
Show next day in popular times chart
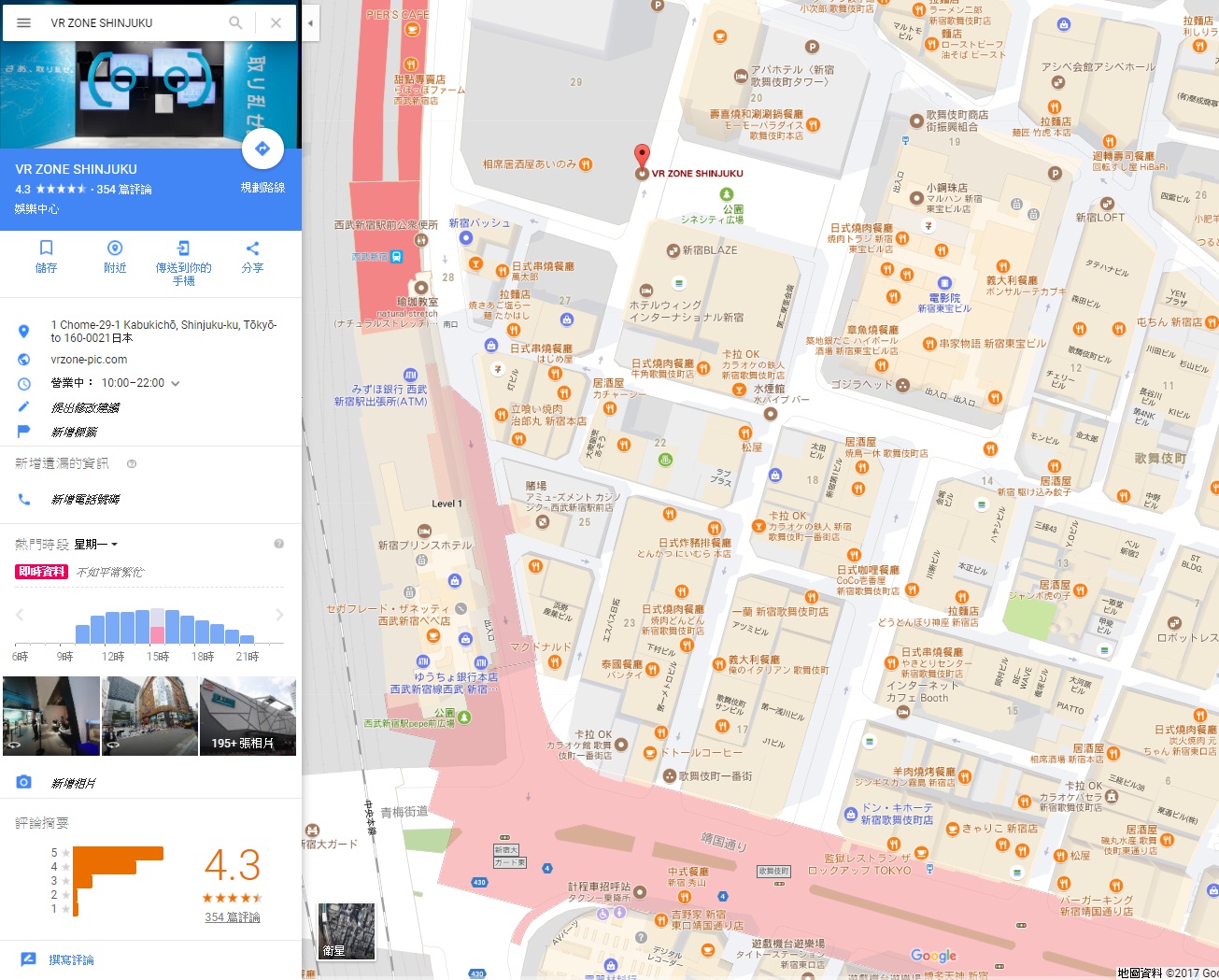pyautogui.click(x=279, y=615)
